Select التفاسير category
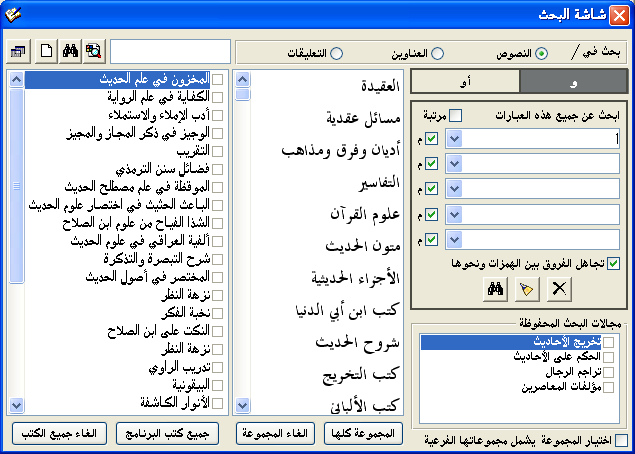This screenshot has height=454, width=635. [379, 183]
